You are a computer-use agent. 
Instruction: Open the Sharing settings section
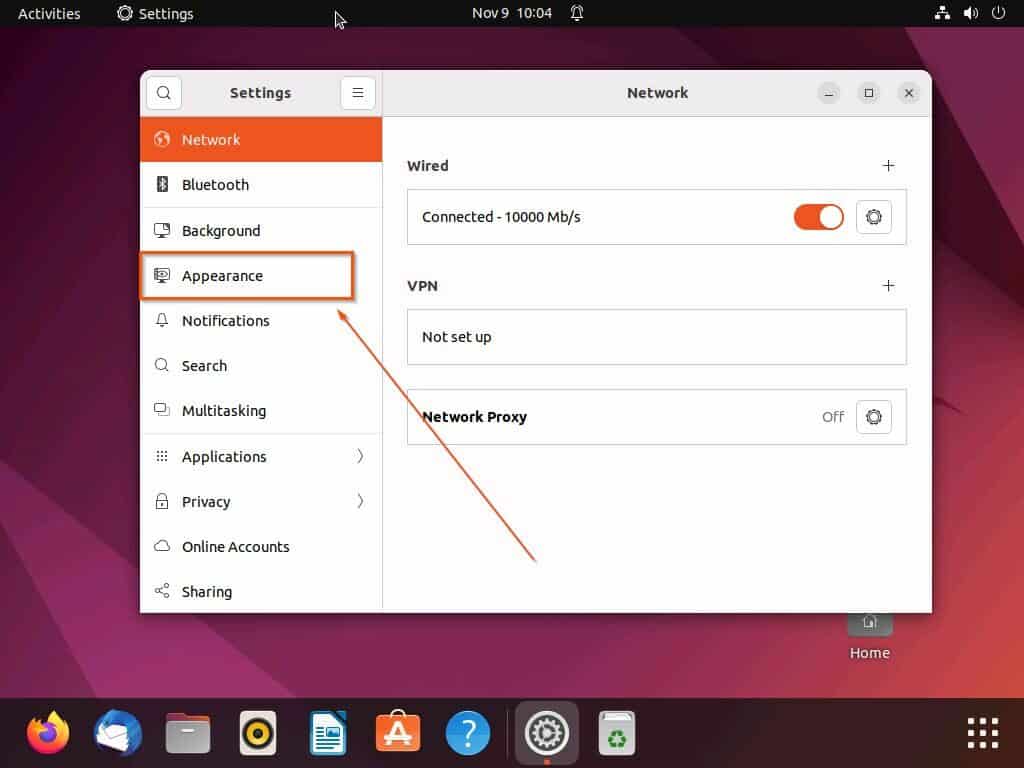click(206, 591)
